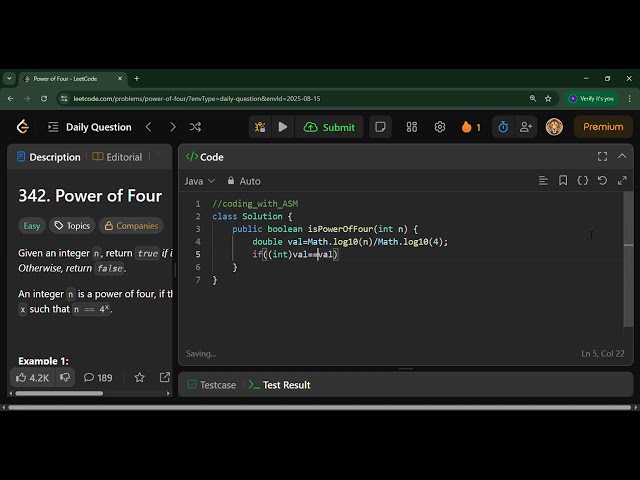Click the description panel horizontal scrollbar
Viewport: 640px width, 480px height.
coord(60,393)
